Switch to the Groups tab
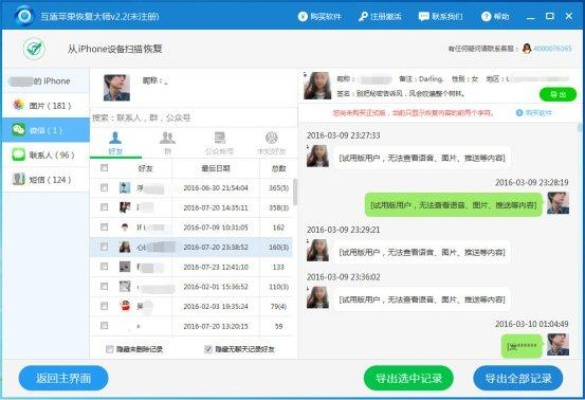 (168, 143)
